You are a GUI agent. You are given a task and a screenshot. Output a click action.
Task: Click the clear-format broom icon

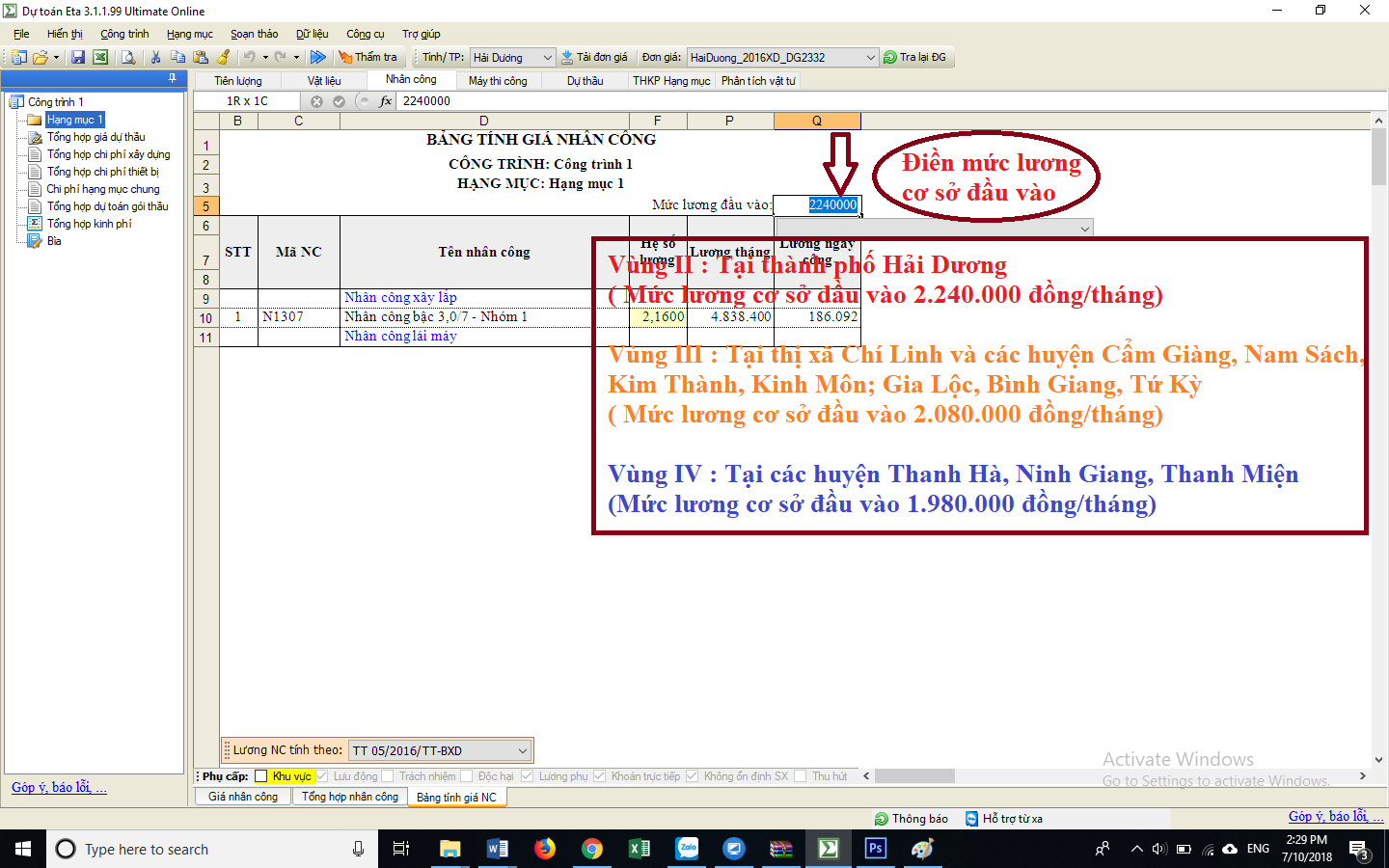[223, 58]
